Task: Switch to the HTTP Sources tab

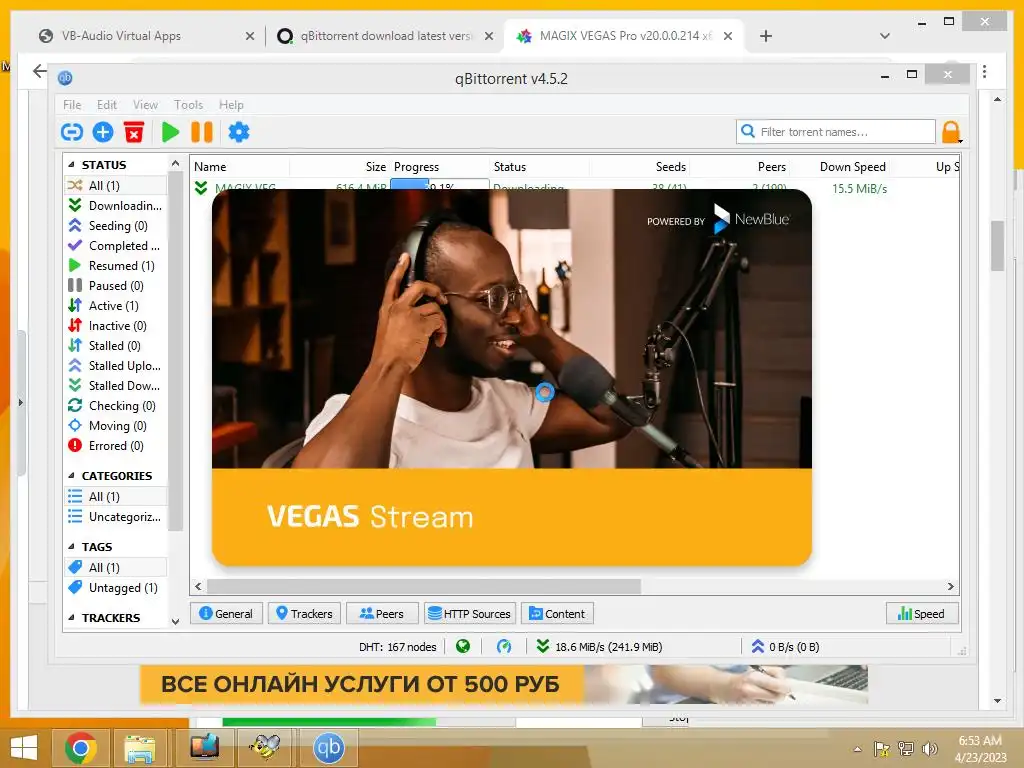Action: pos(470,614)
